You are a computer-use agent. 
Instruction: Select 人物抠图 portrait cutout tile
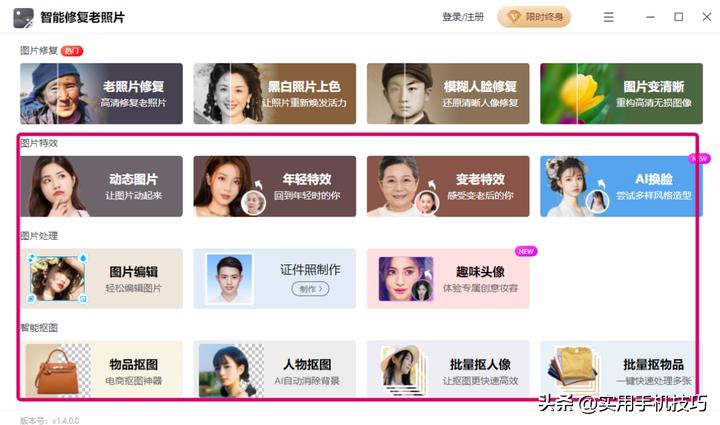[x=275, y=369]
